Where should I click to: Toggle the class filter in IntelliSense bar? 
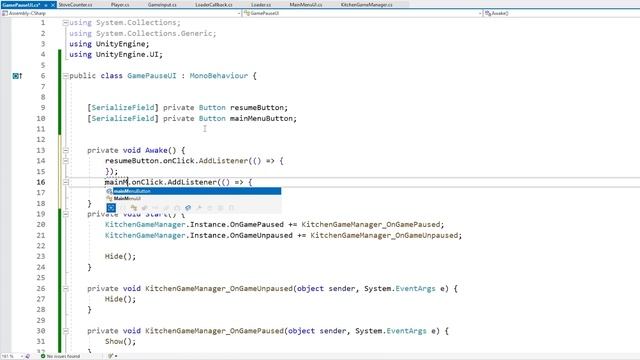(x=133, y=208)
